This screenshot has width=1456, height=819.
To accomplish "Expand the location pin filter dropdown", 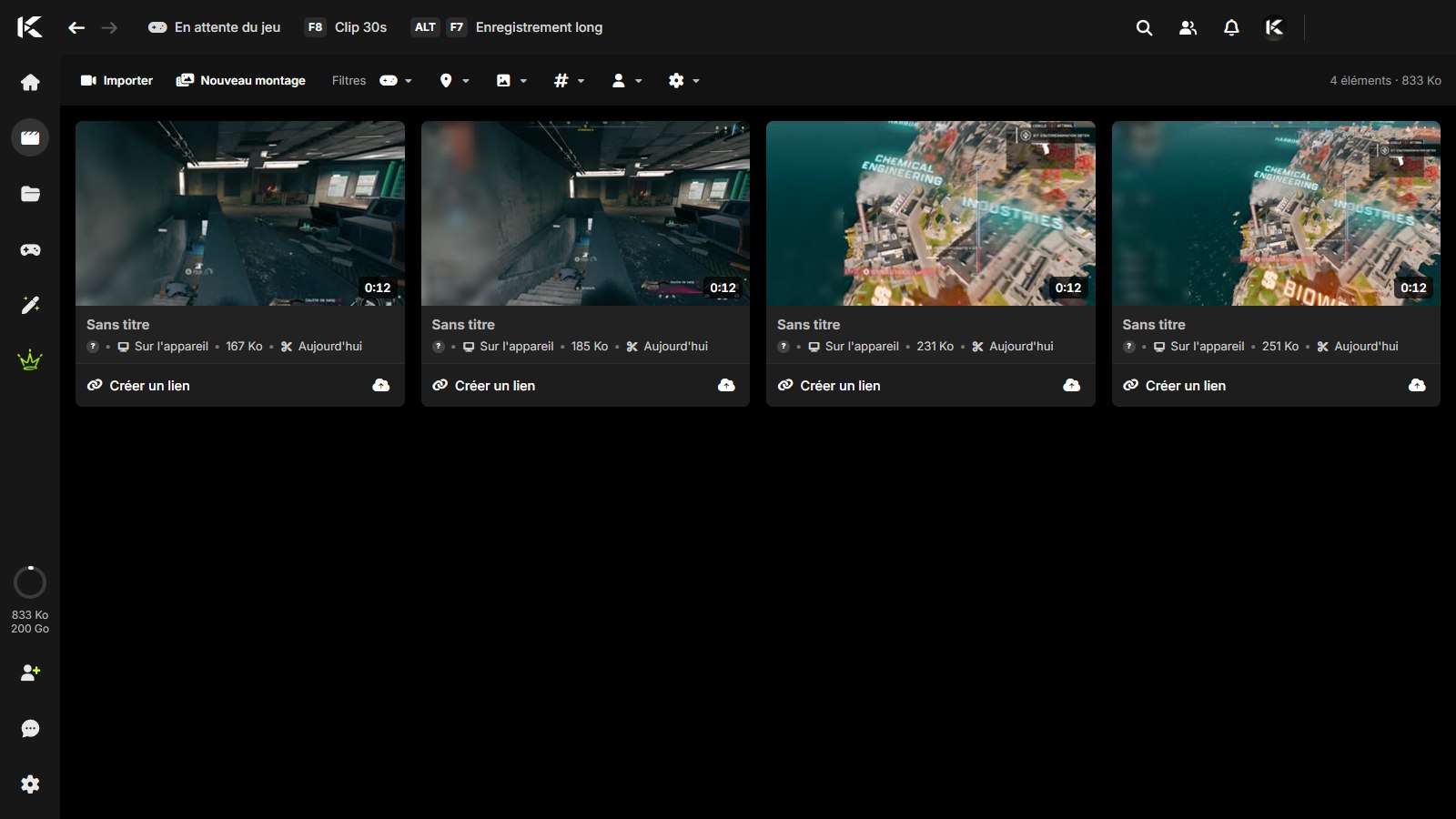I will (x=454, y=81).
